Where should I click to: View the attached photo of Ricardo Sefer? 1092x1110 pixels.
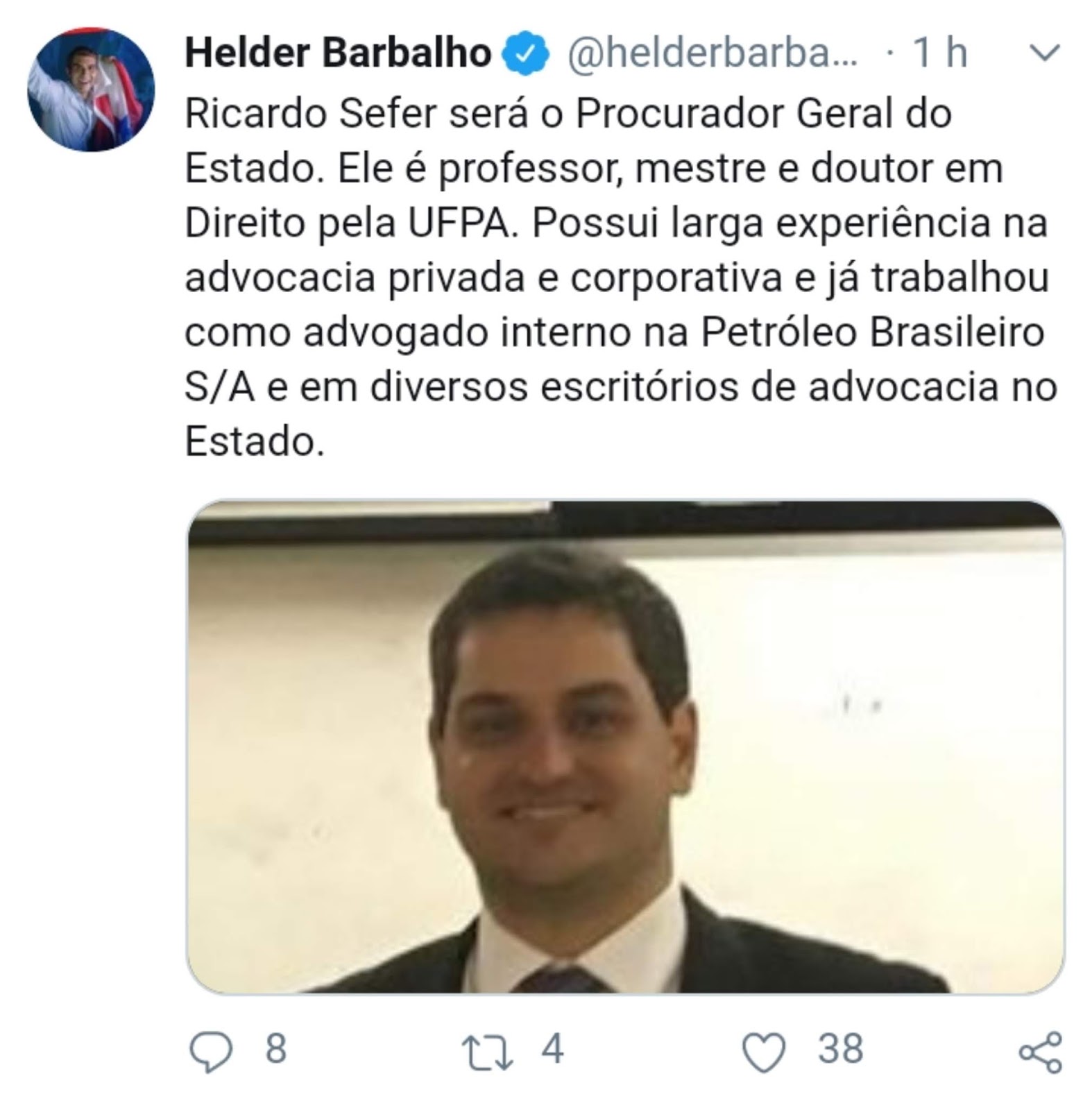[x=626, y=746]
